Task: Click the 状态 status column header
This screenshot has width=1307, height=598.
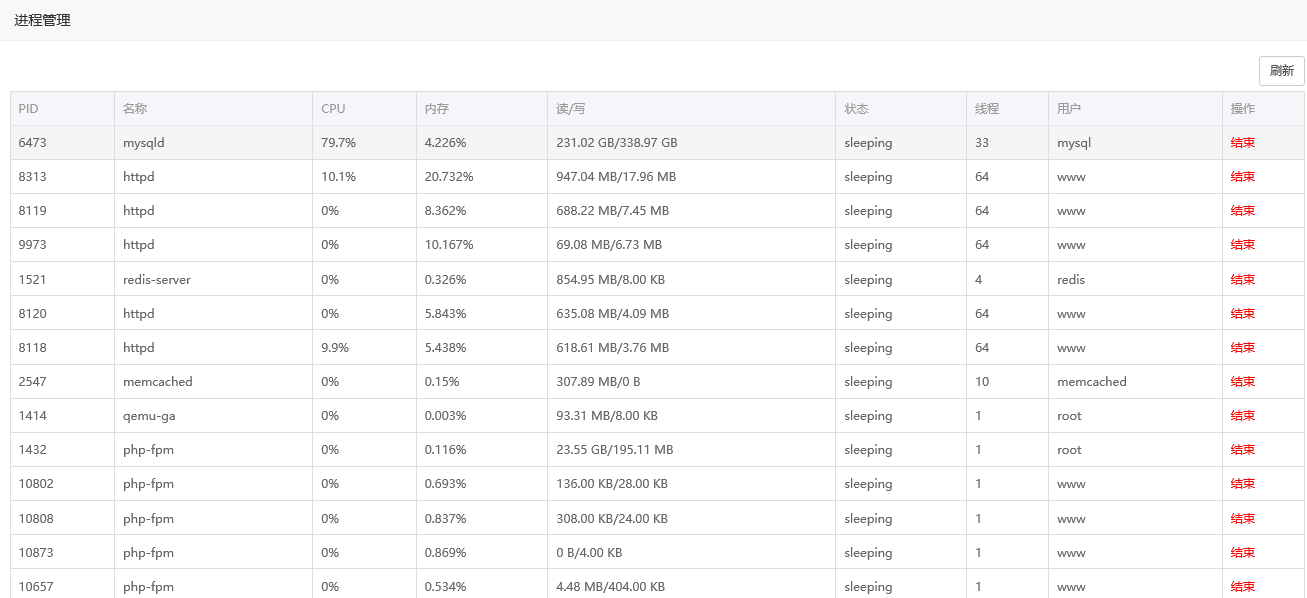Action: (x=856, y=109)
